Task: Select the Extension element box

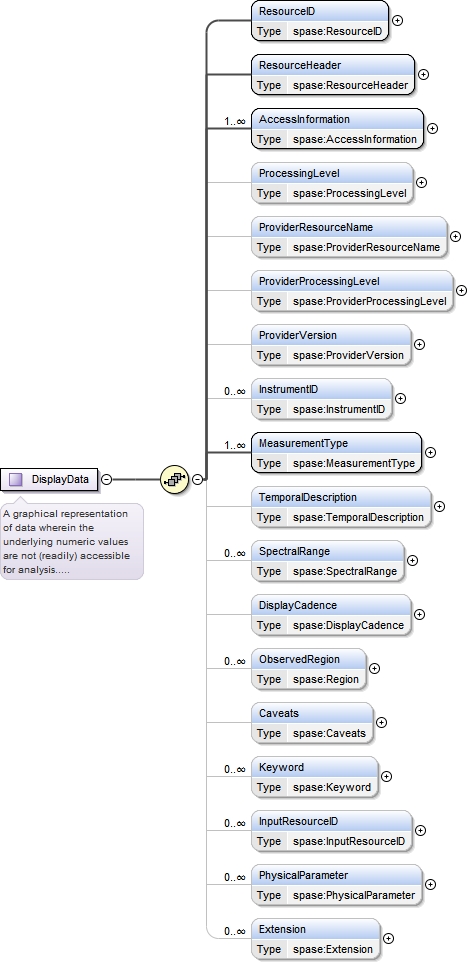Action: pos(315,939)
